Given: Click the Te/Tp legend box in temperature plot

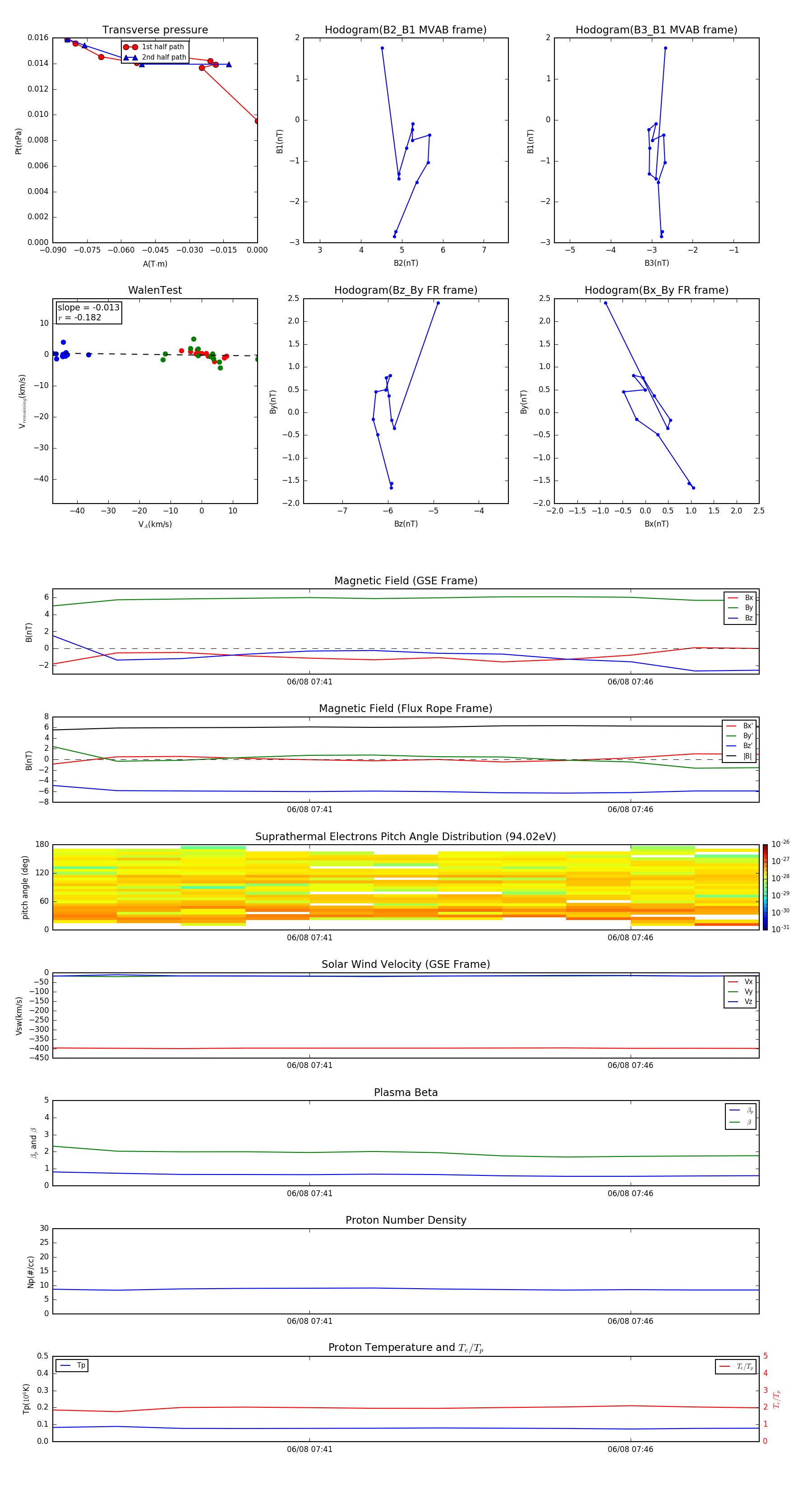Looking at the screenshot, I should click(736, 1367).
